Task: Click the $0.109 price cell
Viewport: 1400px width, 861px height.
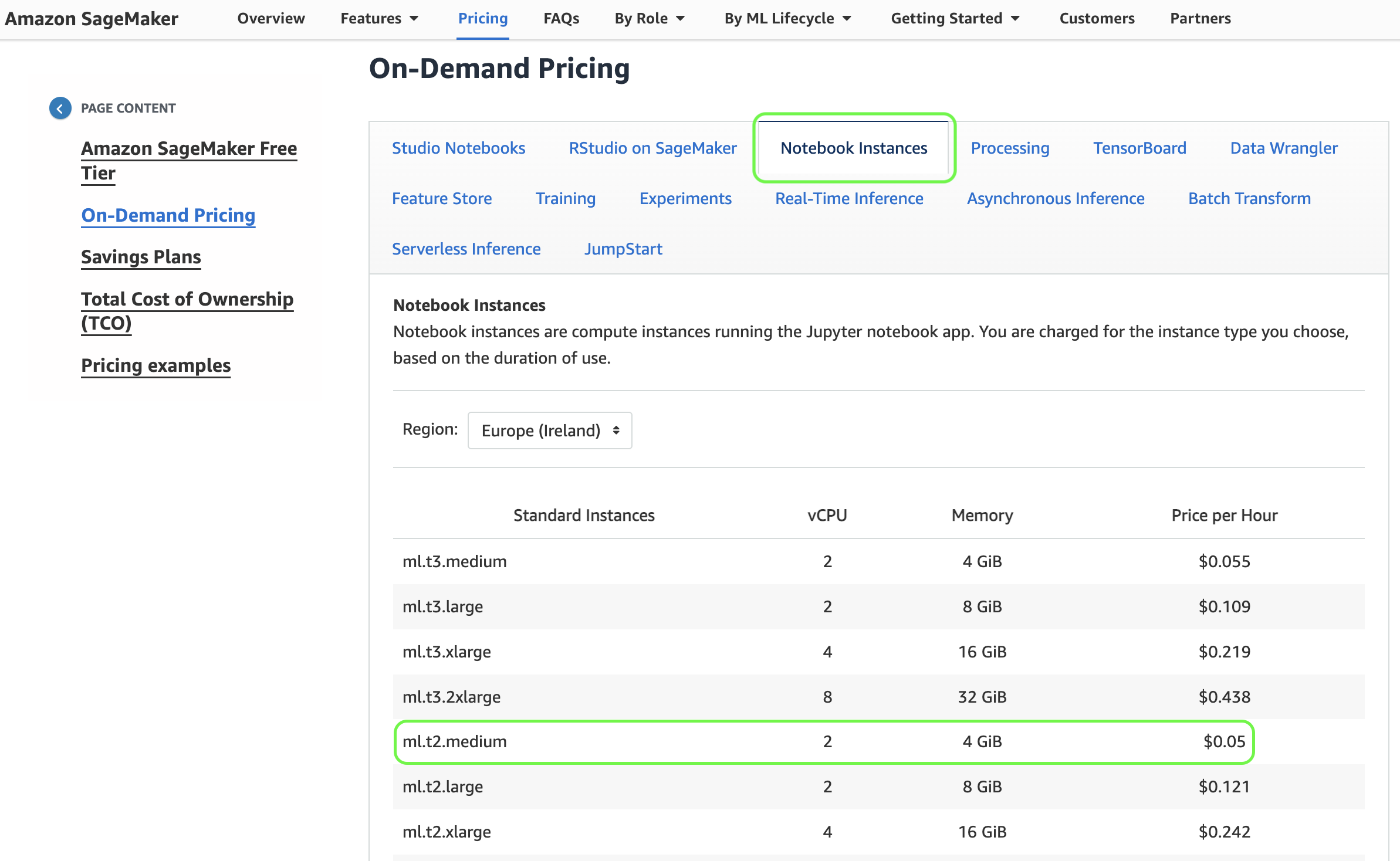Action: [1225, 606]
